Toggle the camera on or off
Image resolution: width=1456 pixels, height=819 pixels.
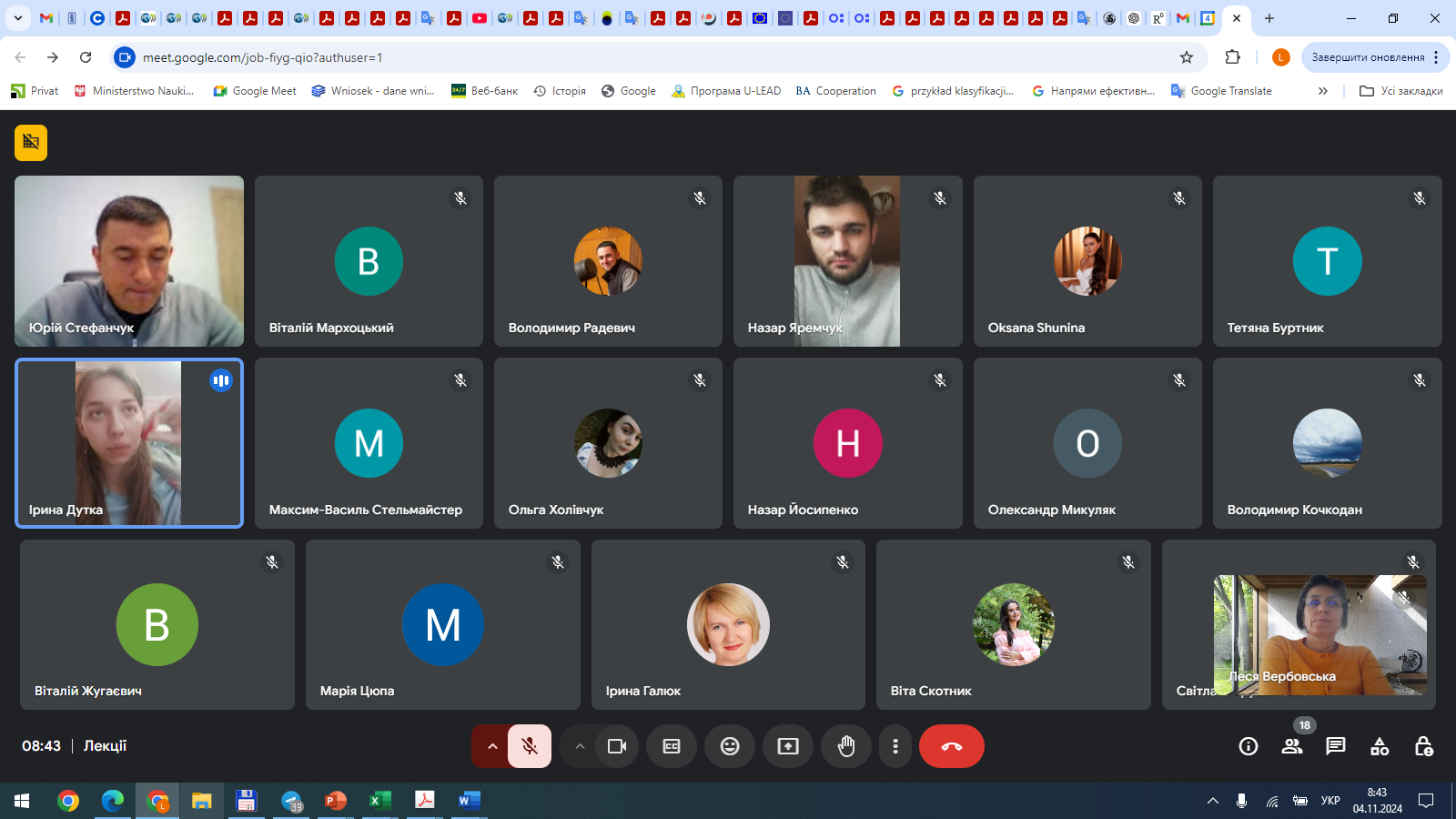617,746
